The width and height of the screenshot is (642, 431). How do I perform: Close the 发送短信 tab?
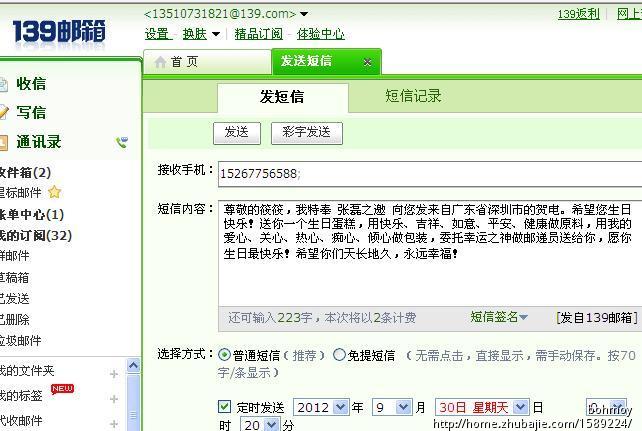point(367,62)
